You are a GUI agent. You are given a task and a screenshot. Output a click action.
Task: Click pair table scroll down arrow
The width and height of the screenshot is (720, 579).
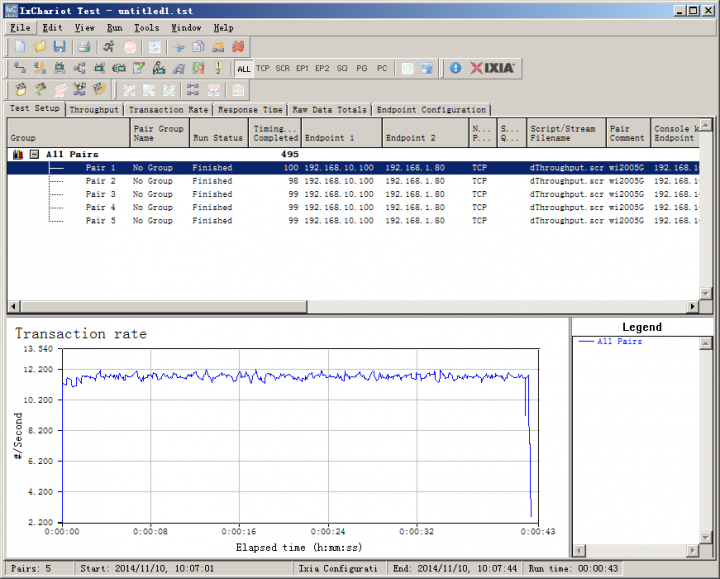pos(706,293)
